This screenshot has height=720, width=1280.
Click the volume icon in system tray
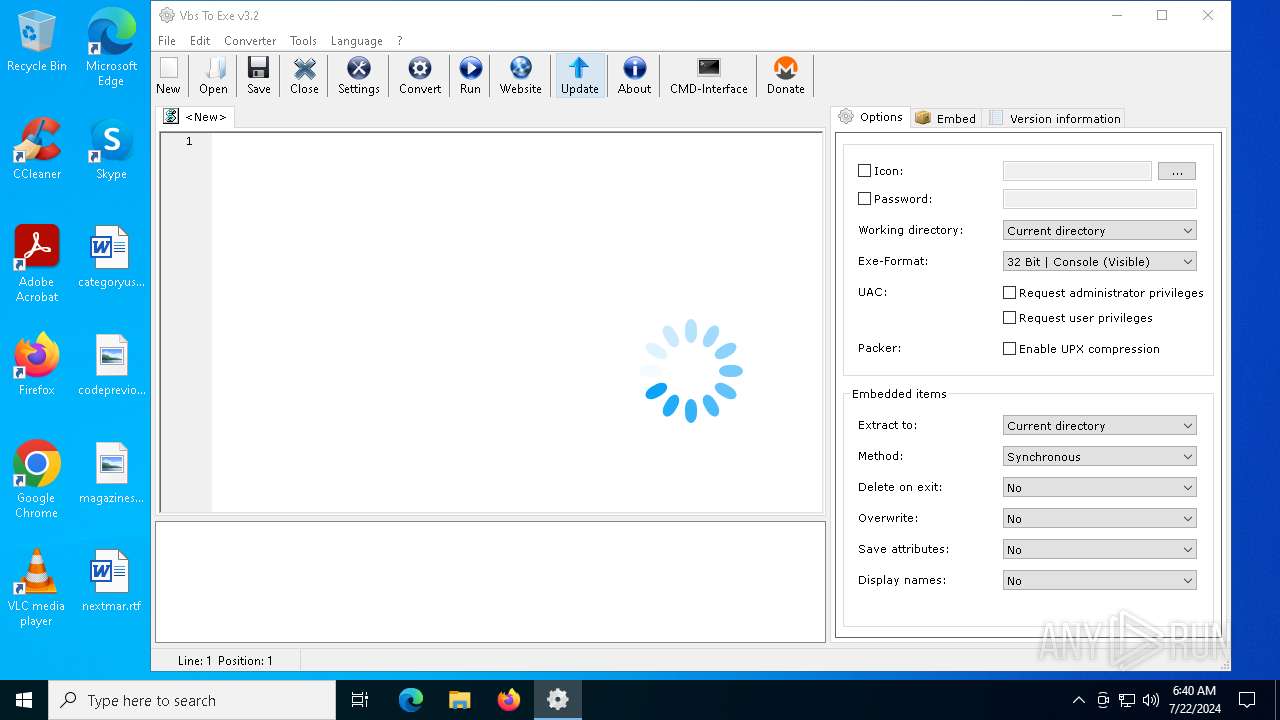pyautogui.click(x=1151, y=700)
